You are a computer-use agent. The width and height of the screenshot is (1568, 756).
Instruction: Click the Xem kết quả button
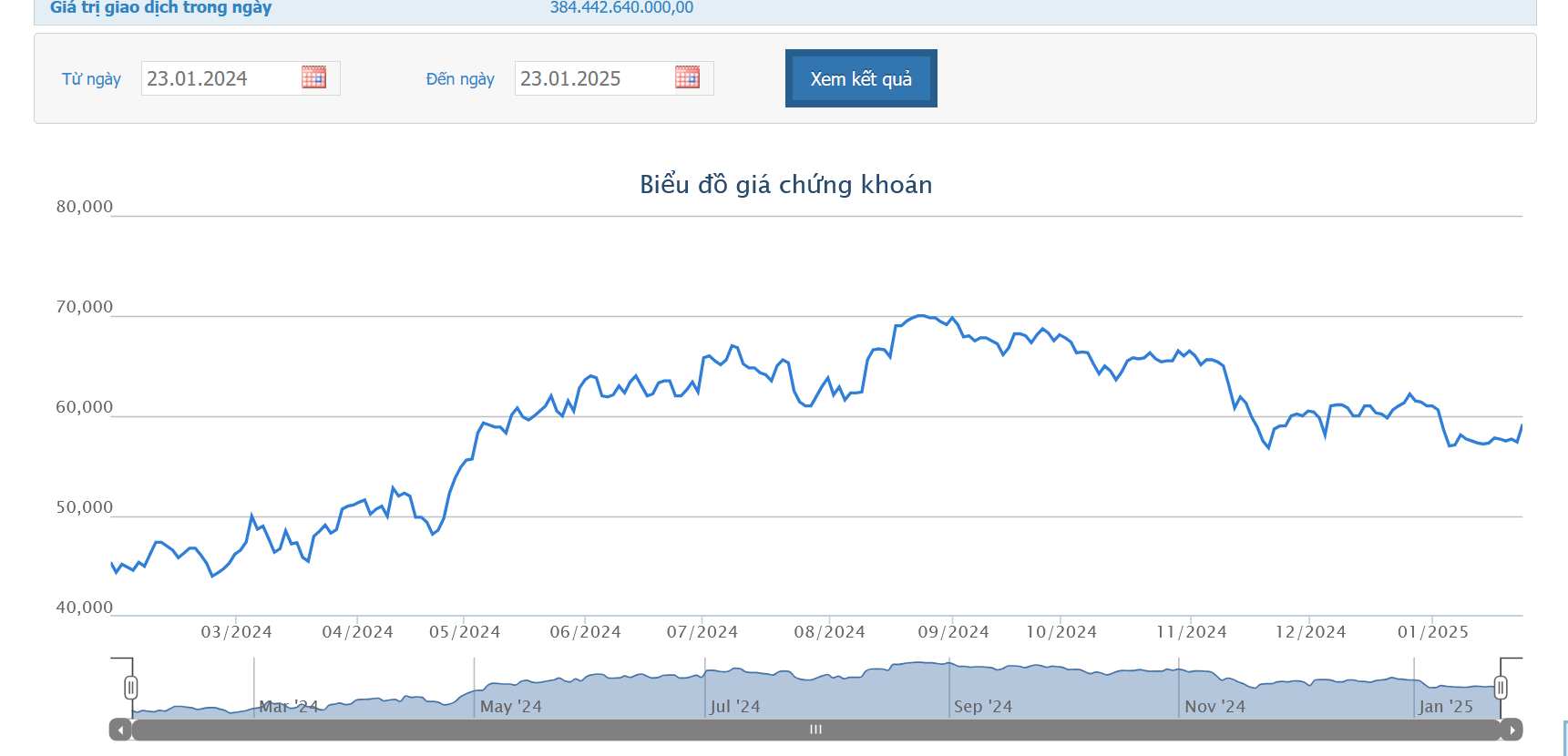click(861, 78)
